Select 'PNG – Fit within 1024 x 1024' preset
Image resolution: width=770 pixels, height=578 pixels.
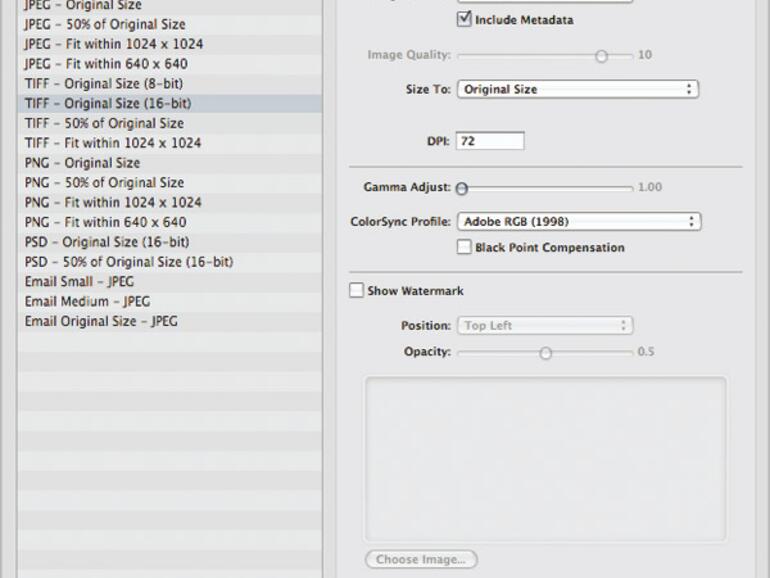pos(170,202)
